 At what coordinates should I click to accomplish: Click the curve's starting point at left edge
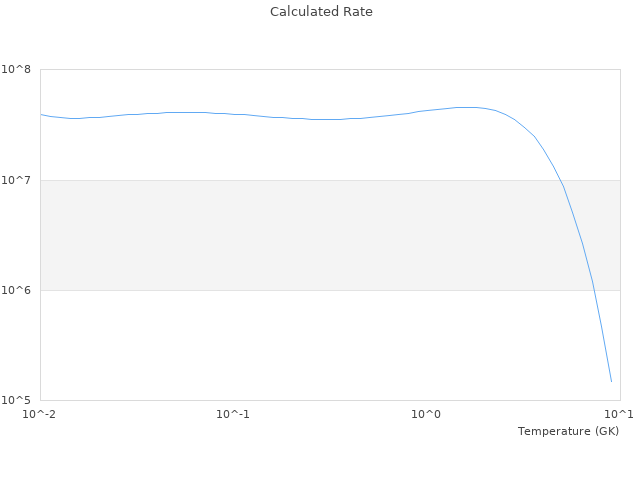point(41,114)
